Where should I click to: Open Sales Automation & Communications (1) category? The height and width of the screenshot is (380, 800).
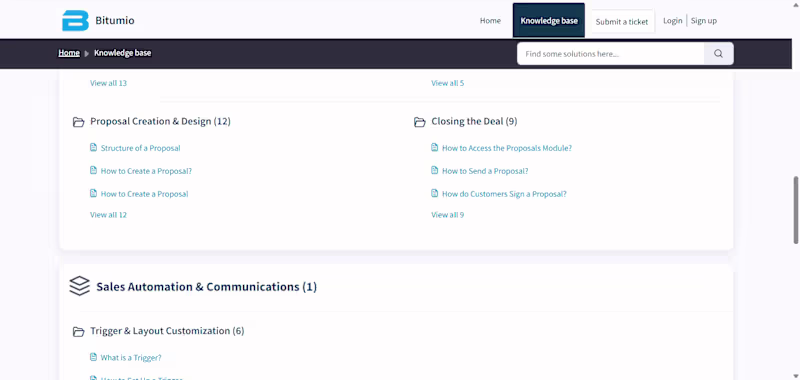point(207,287)
